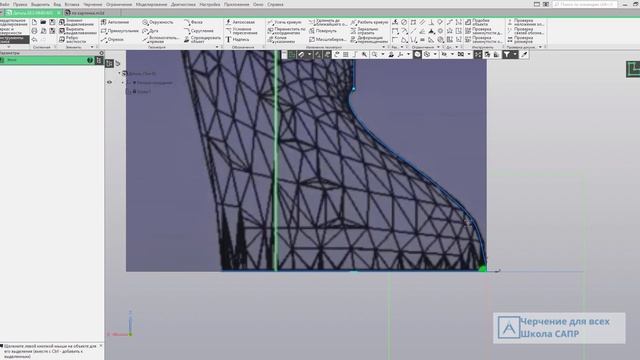640x360 pixels.
Task: Click Ребро жесткости rib tool
Action: (x=73, y=40)
